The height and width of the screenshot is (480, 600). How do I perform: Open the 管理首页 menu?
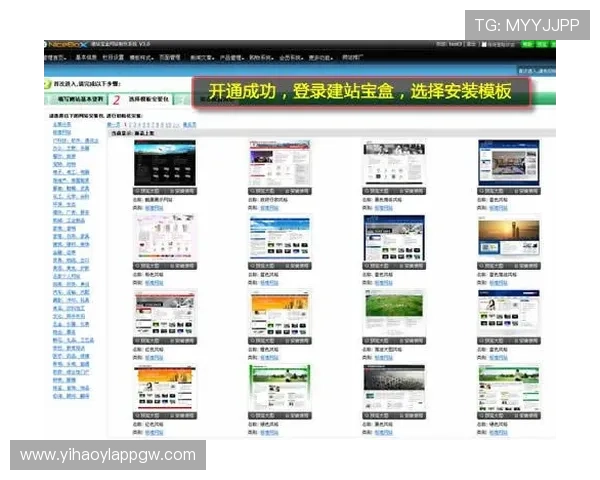coord(56,58)
